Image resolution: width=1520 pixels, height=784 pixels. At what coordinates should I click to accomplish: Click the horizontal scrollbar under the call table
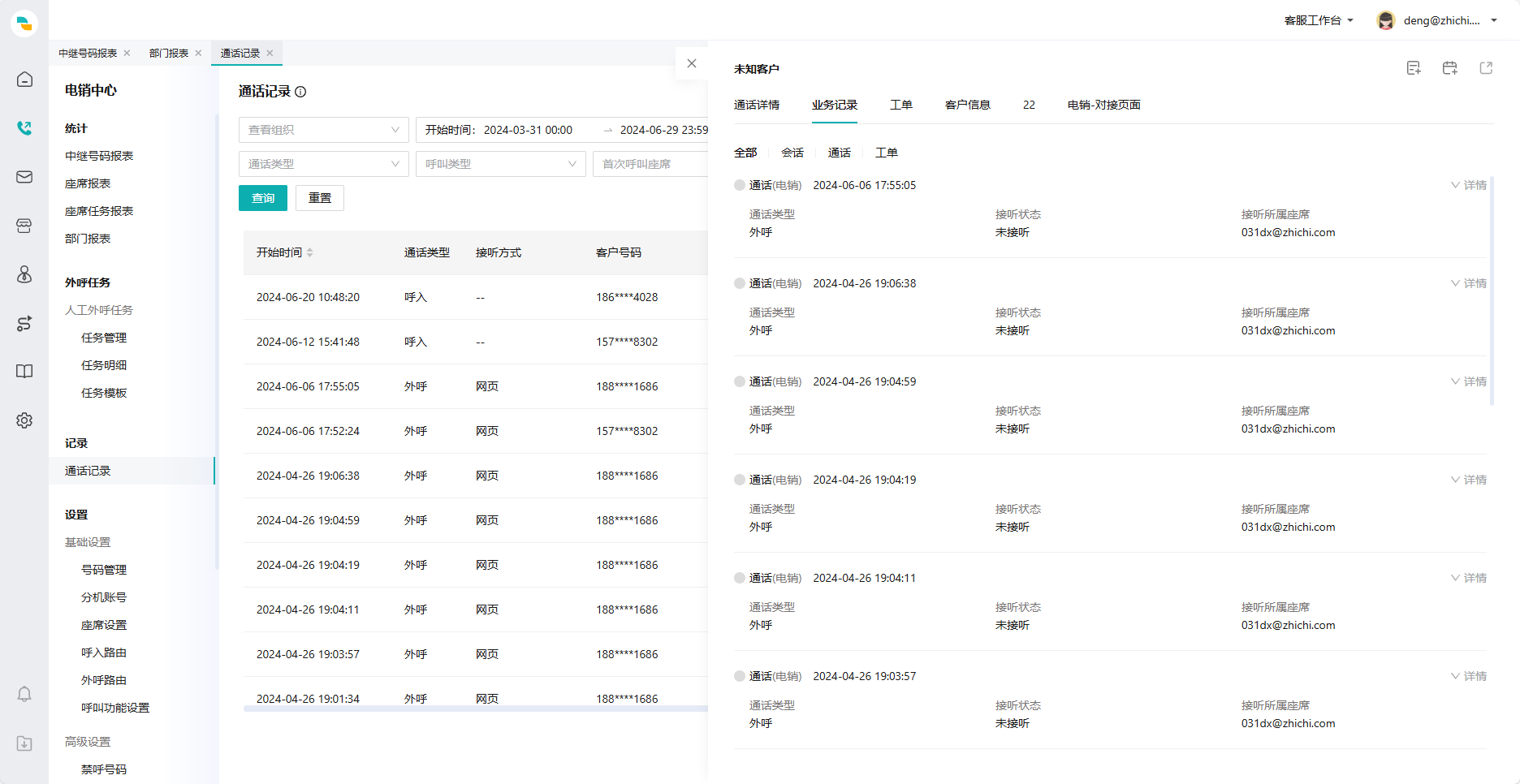click(476, 709)
